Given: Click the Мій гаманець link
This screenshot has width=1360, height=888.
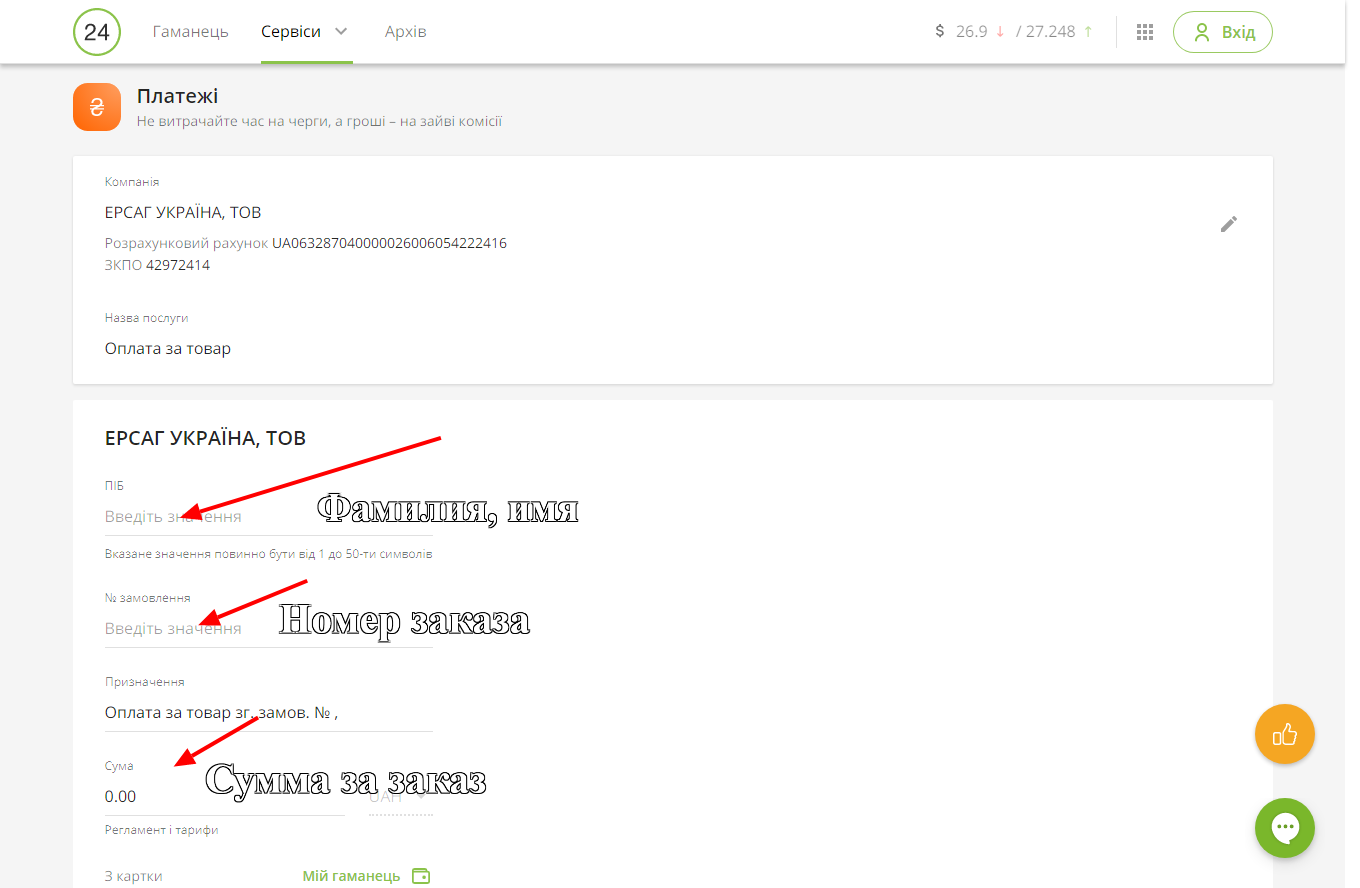Looking at the screenshot, I should tap(351, 876).
